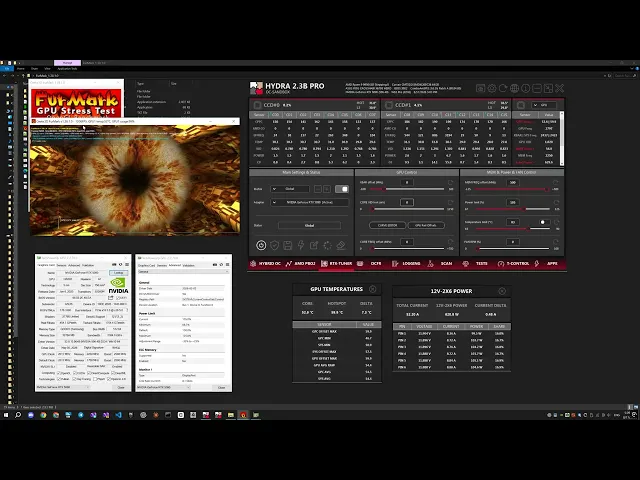Open the globe icon in HYDRA header
The width and height of the screenshot is (640, 480).
(x=514, y=88)
